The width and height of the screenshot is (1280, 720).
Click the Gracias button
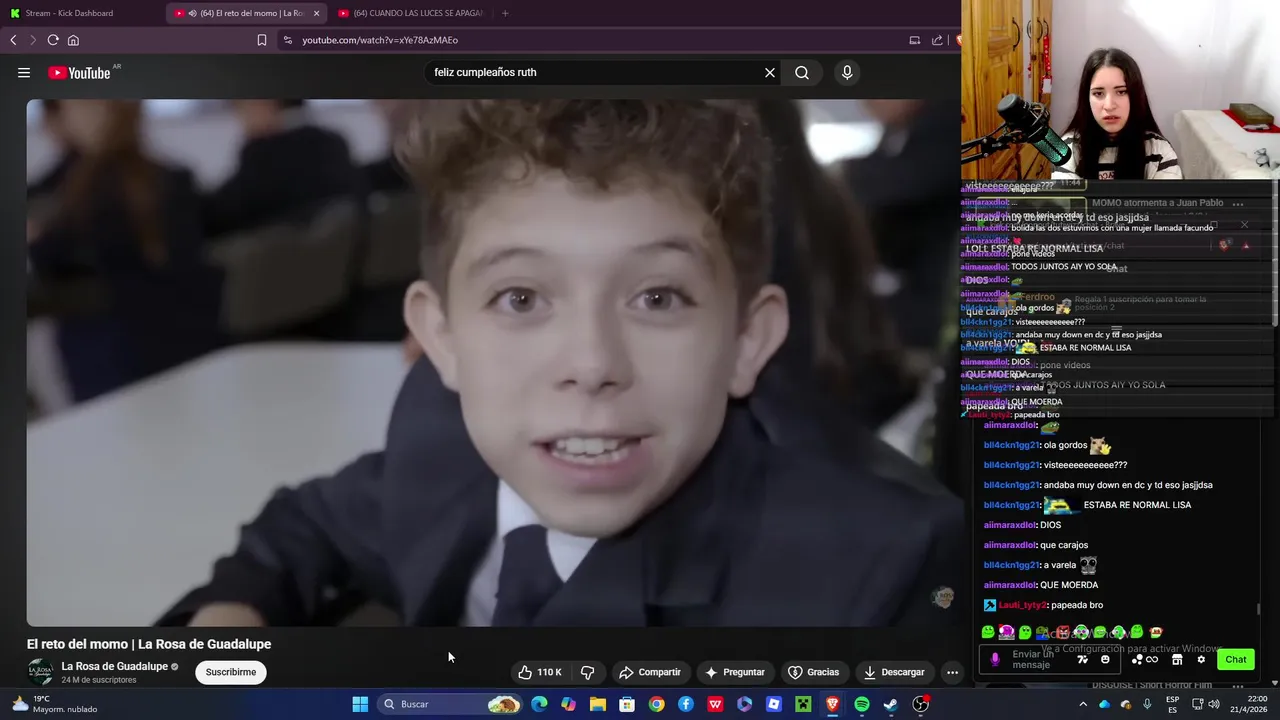click(x=814, y=672)
